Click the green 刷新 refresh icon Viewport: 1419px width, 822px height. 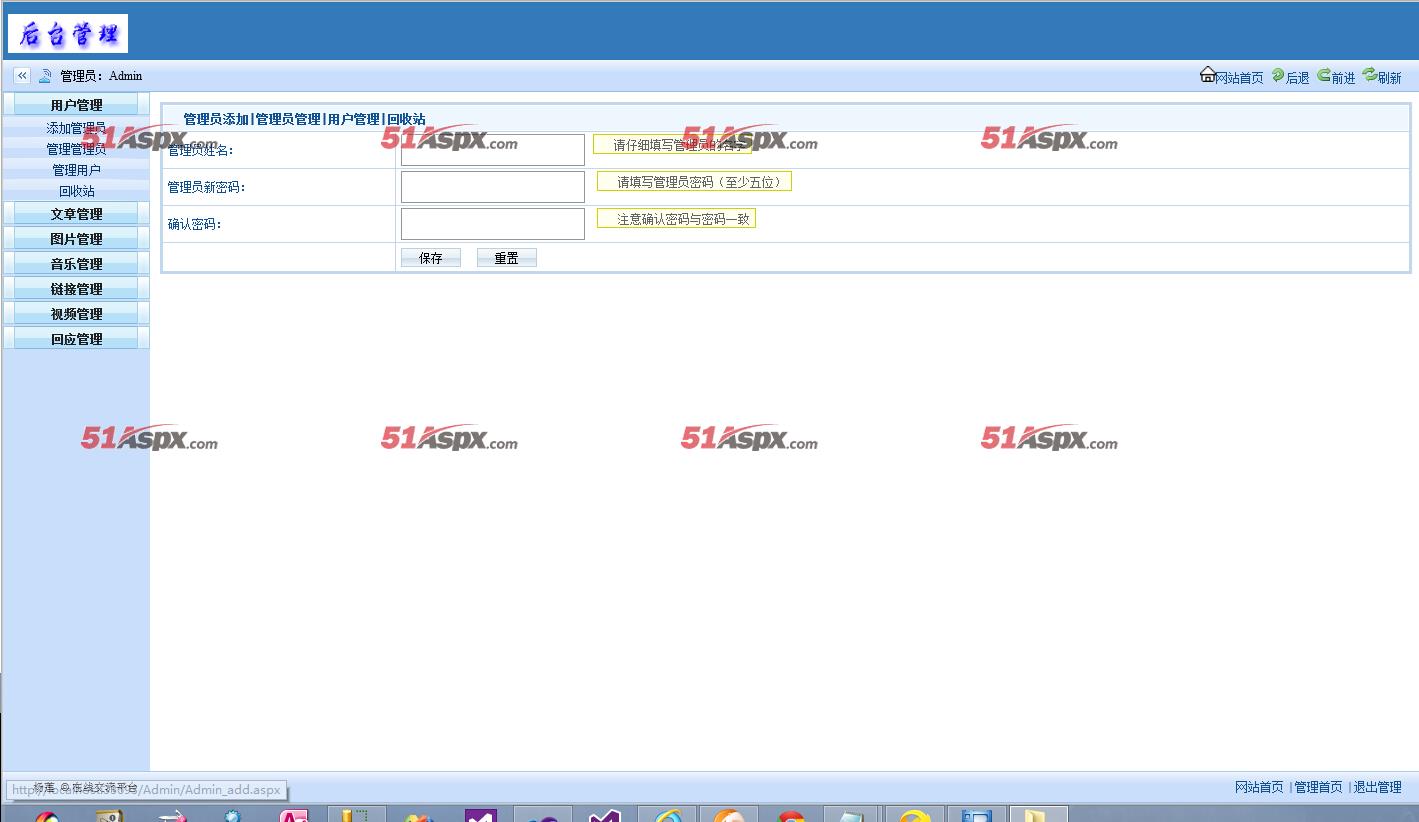[1369, 75]
